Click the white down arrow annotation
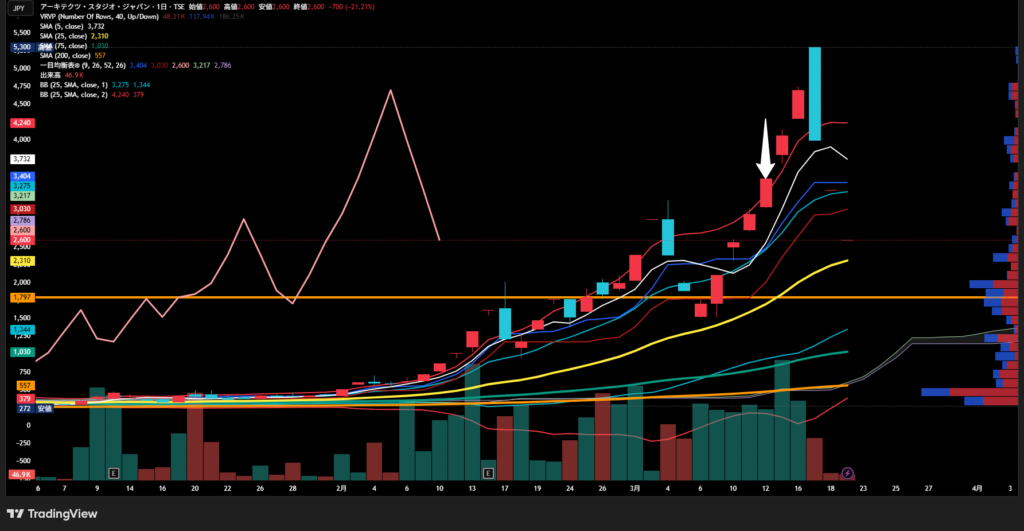The height and width of the screenshot is (531, 1024). [766, 150]
